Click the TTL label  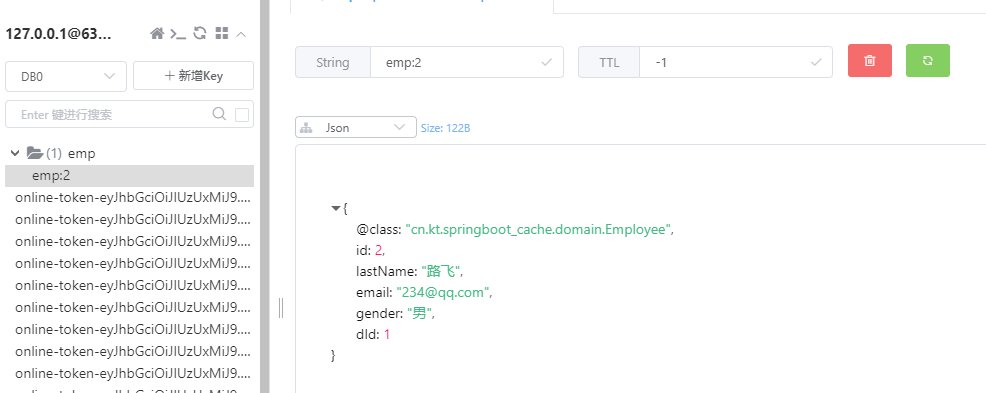tap(609, 62)
